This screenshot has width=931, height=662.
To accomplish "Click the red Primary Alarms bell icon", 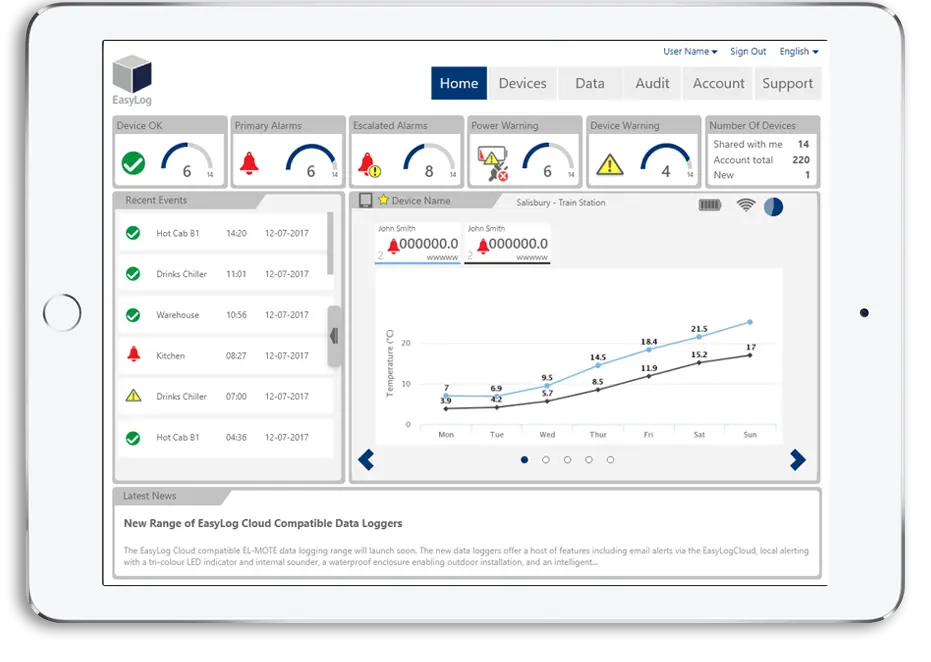I will tap(250, 163).
